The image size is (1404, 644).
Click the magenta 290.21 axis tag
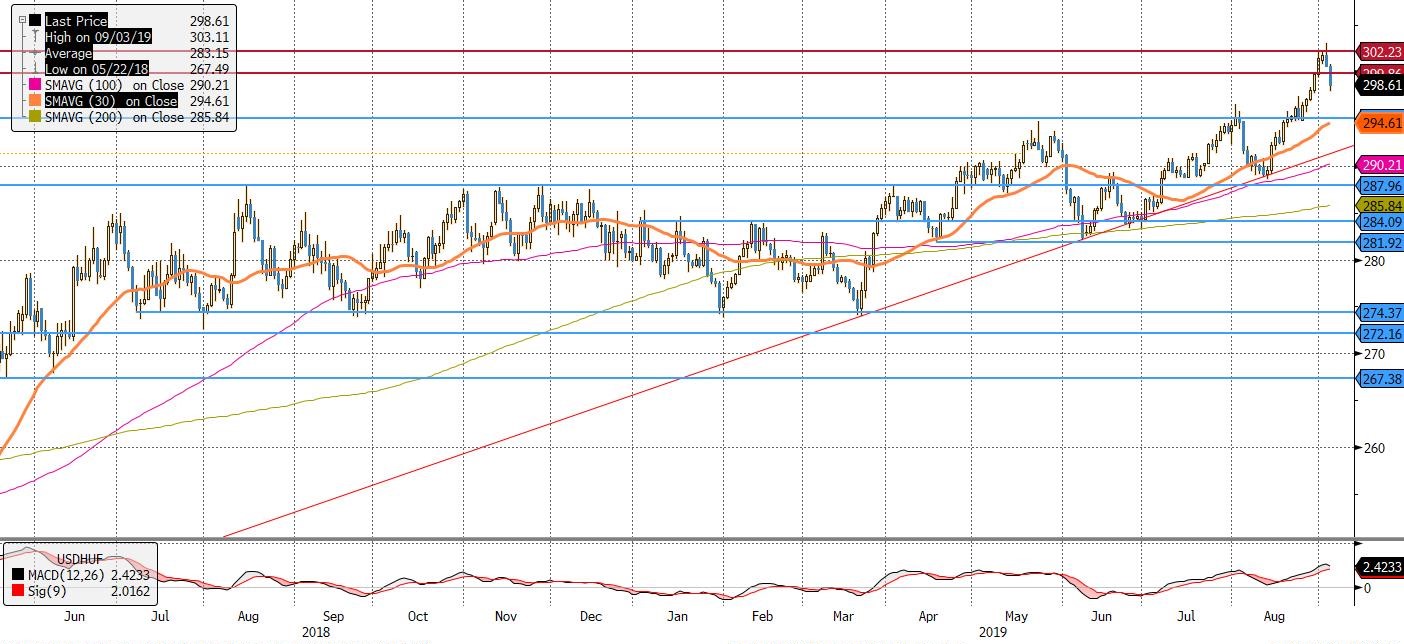tap(1381, 165)
